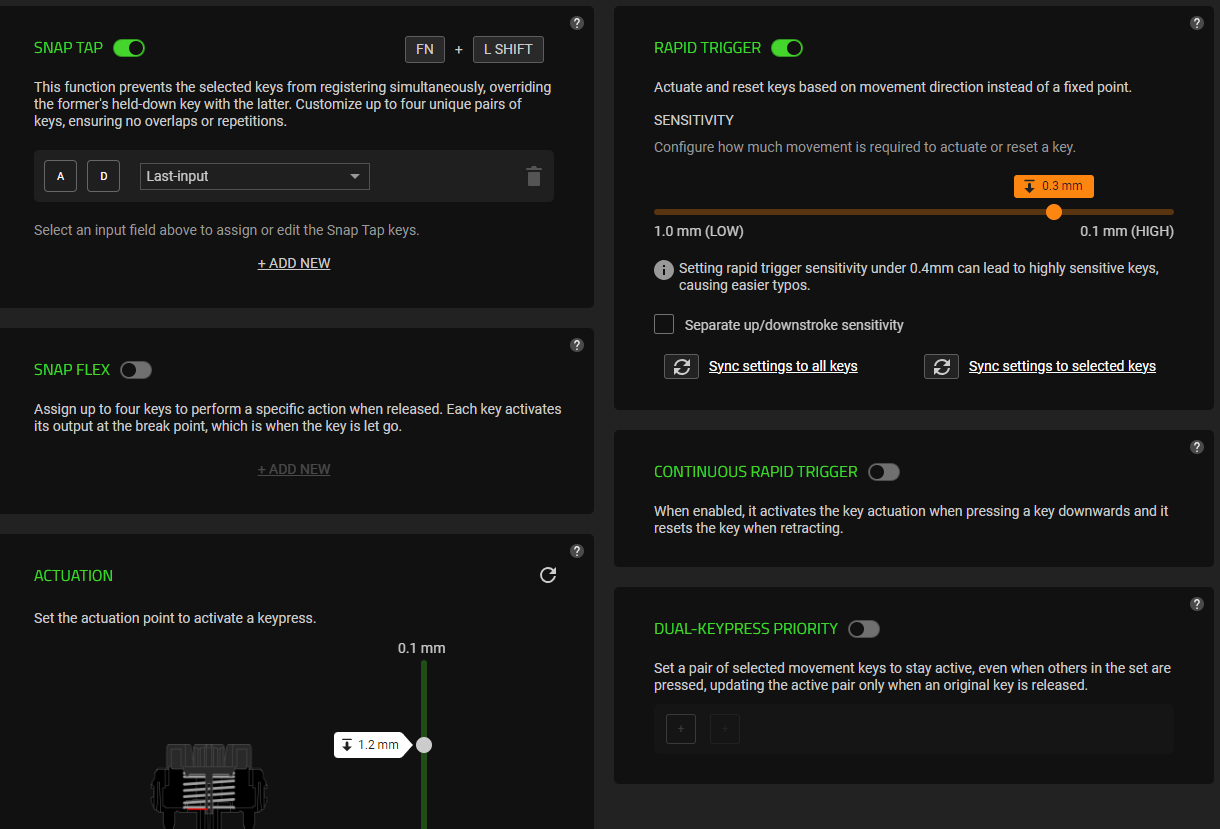Click the L SHIFT shortcut key button
Viewport: 1220px width, 829px height.
pyautogui.click(x=508, y=49)
